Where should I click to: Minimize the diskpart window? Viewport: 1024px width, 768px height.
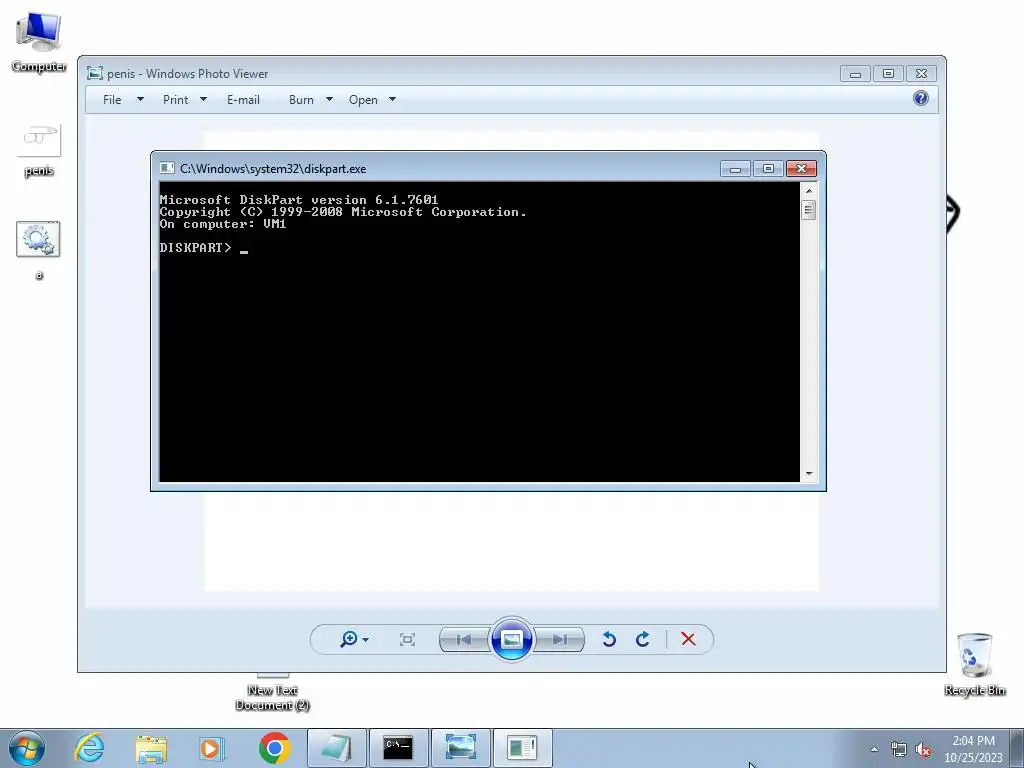tap(735, 169)
